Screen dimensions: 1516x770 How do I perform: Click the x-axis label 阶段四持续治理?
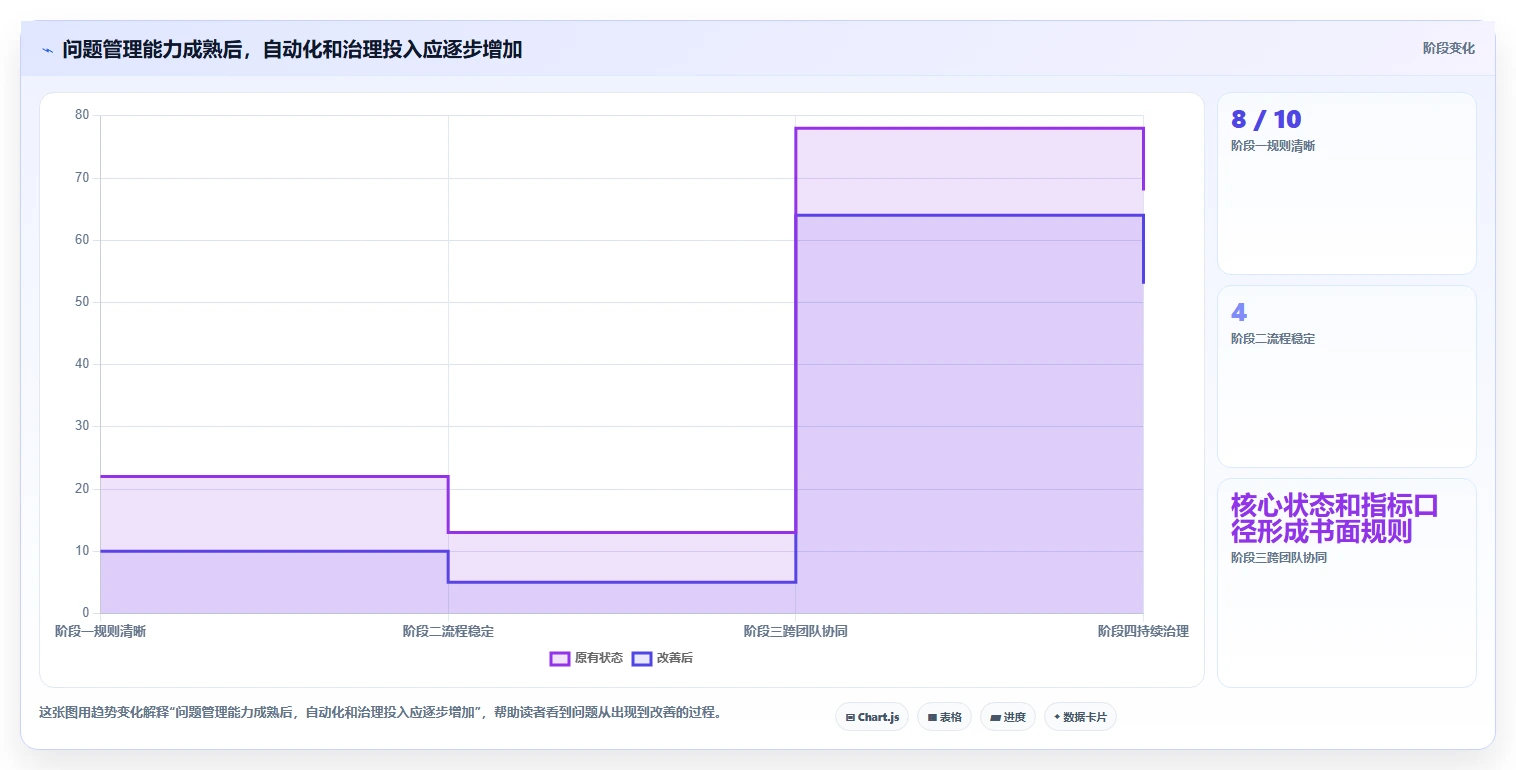coord(1143,631)
